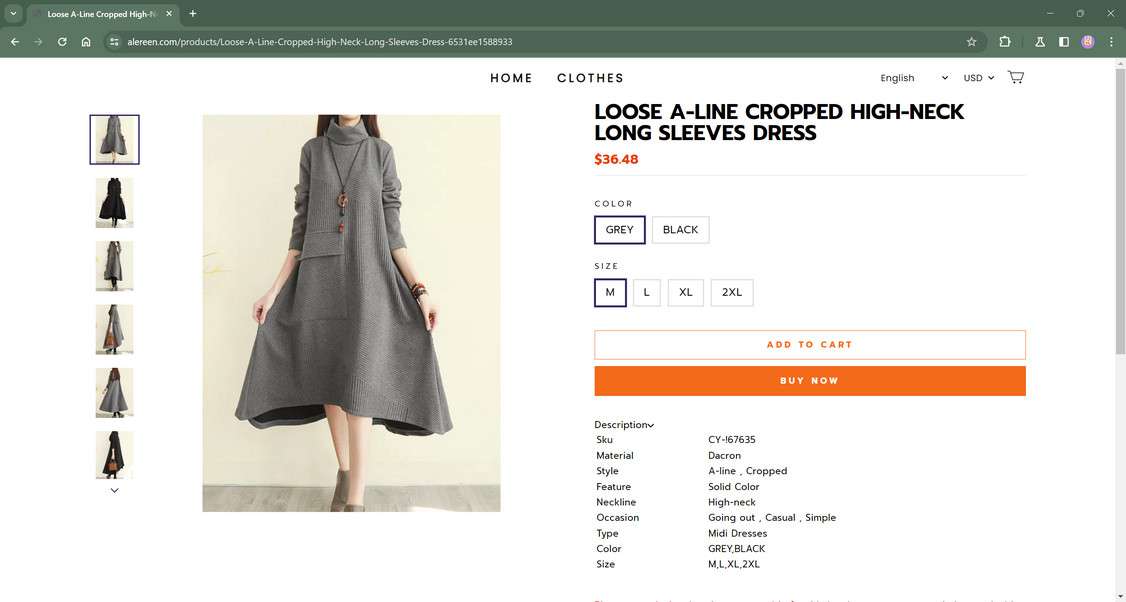Open the home page icon
The height and width of the screenshot is (602, 1126).
(86, 42)
